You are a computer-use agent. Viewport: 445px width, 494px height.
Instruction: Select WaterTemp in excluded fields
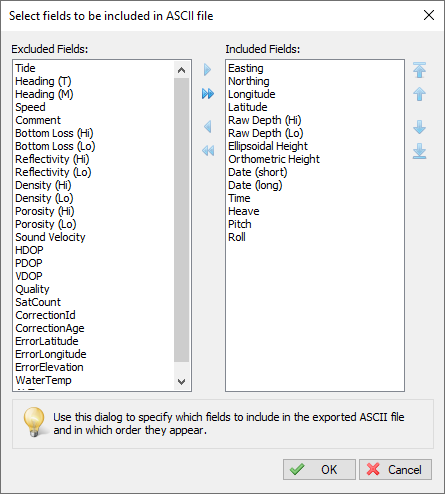(43, 380)
